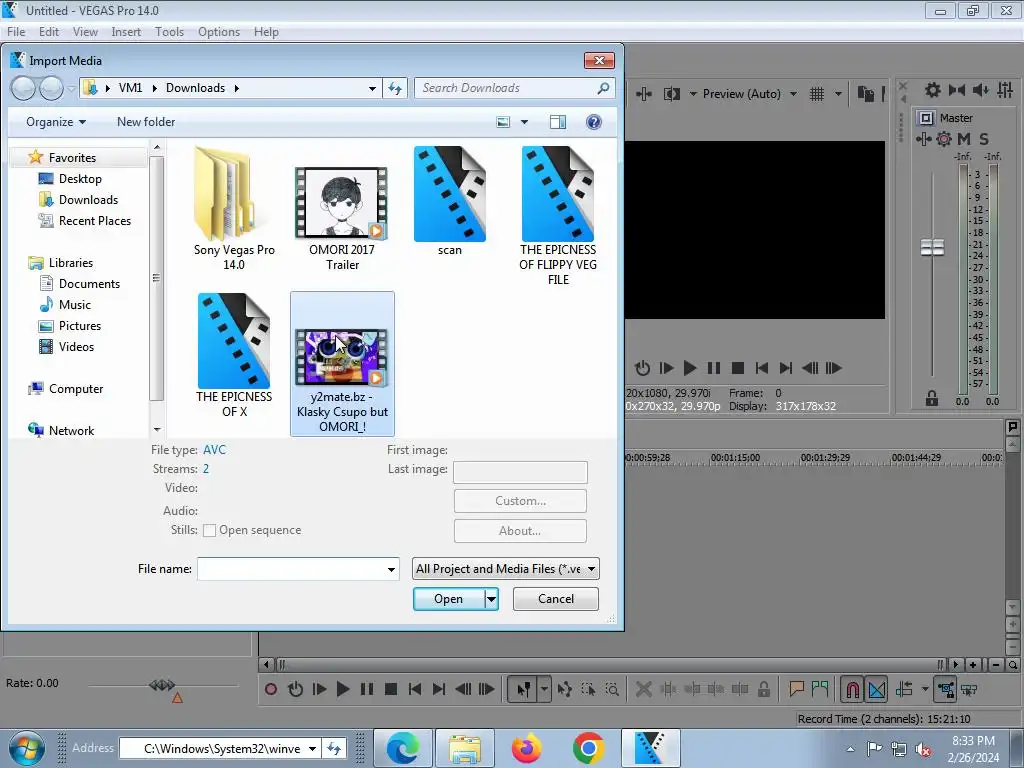Open Firefox from the taskbar
The height and width of the screenshot is (768, 1024).
526,748
